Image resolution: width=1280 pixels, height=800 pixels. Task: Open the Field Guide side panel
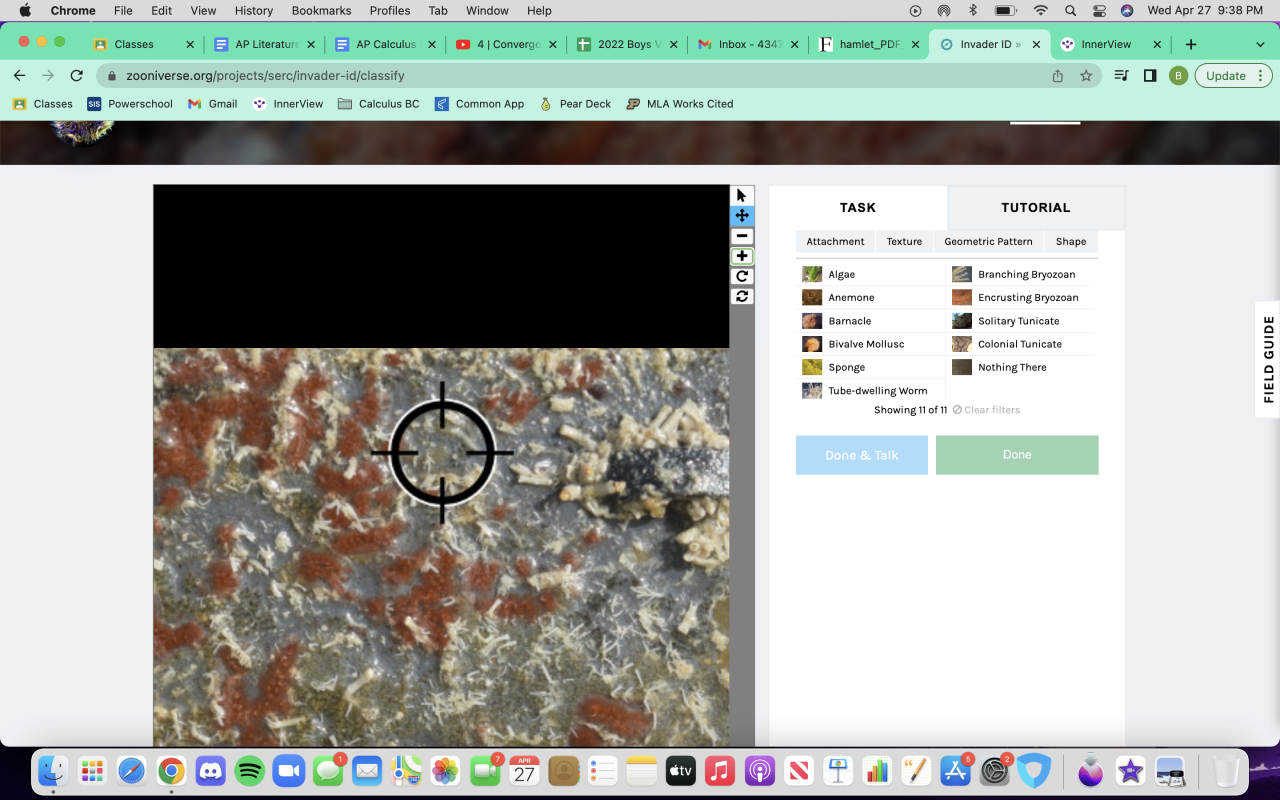tap(1268, 359)
